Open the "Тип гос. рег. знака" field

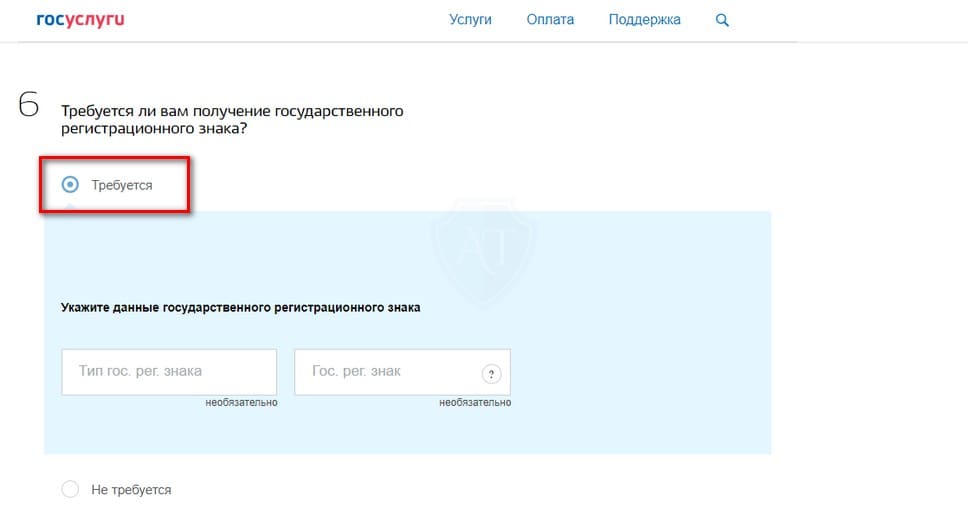pos(169,371)
